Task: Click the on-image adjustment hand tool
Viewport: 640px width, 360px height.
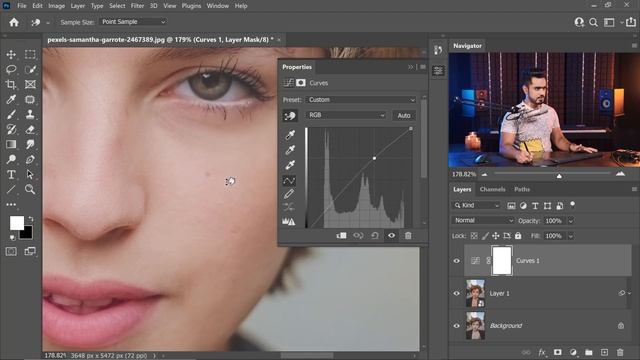Action: point(290,116)
